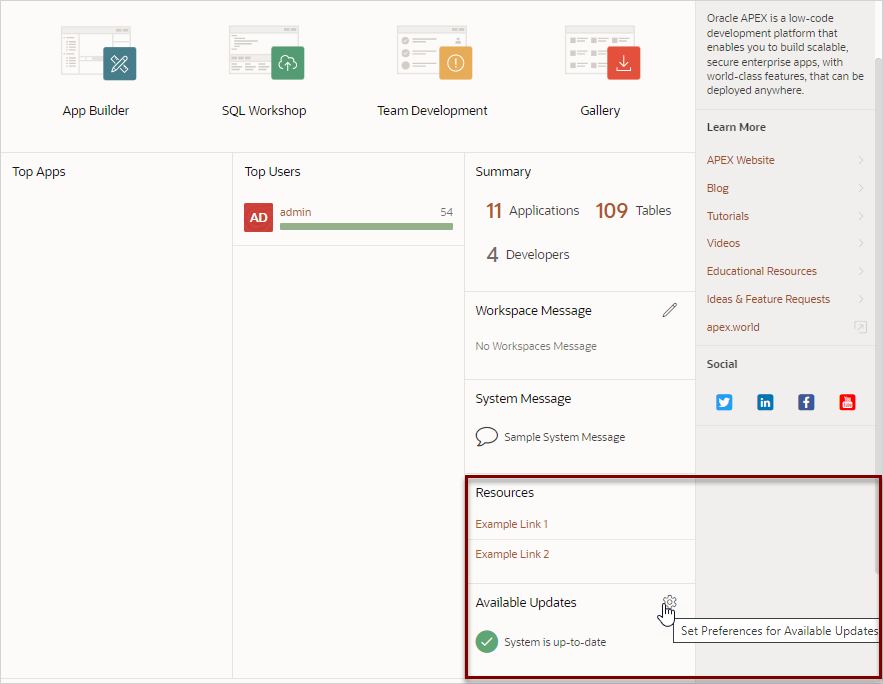Open the Gallery download icon
The height and width of the screenshot is (684, 883).
623,63
